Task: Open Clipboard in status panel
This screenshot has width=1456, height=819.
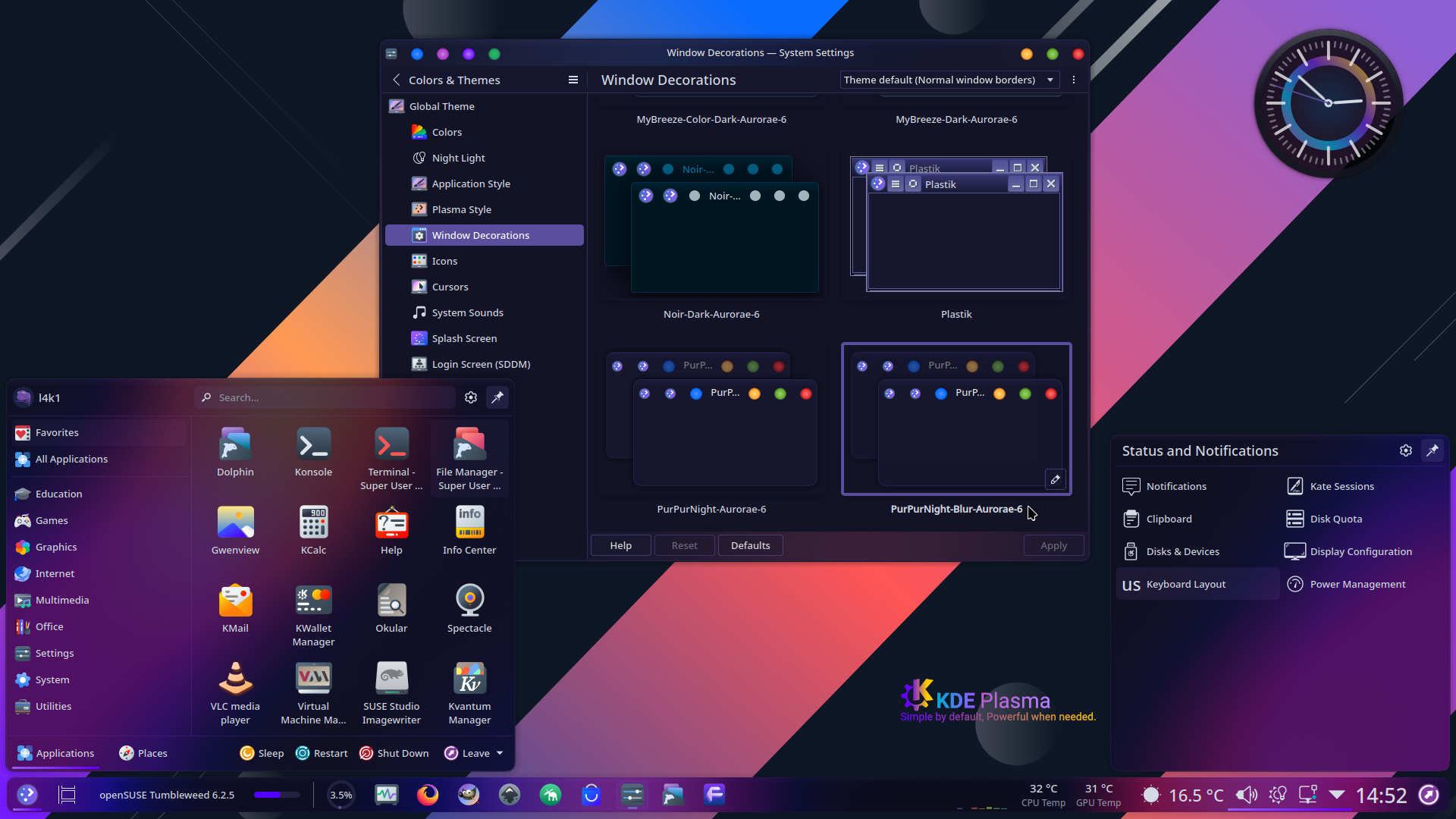Action: [x=1197, y=519]
